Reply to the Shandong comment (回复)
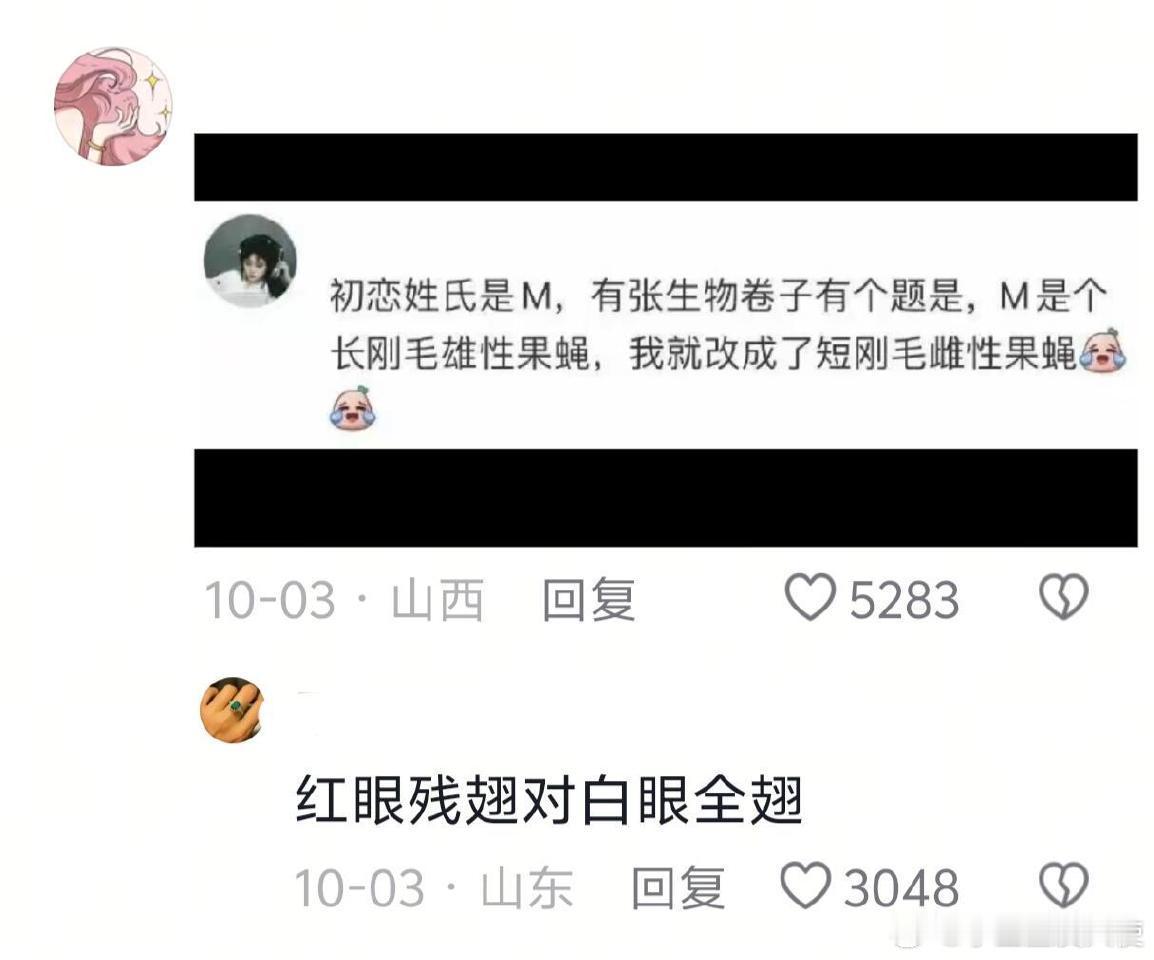The width and height of the screenshot is (1154, 960). coord(678,887)
